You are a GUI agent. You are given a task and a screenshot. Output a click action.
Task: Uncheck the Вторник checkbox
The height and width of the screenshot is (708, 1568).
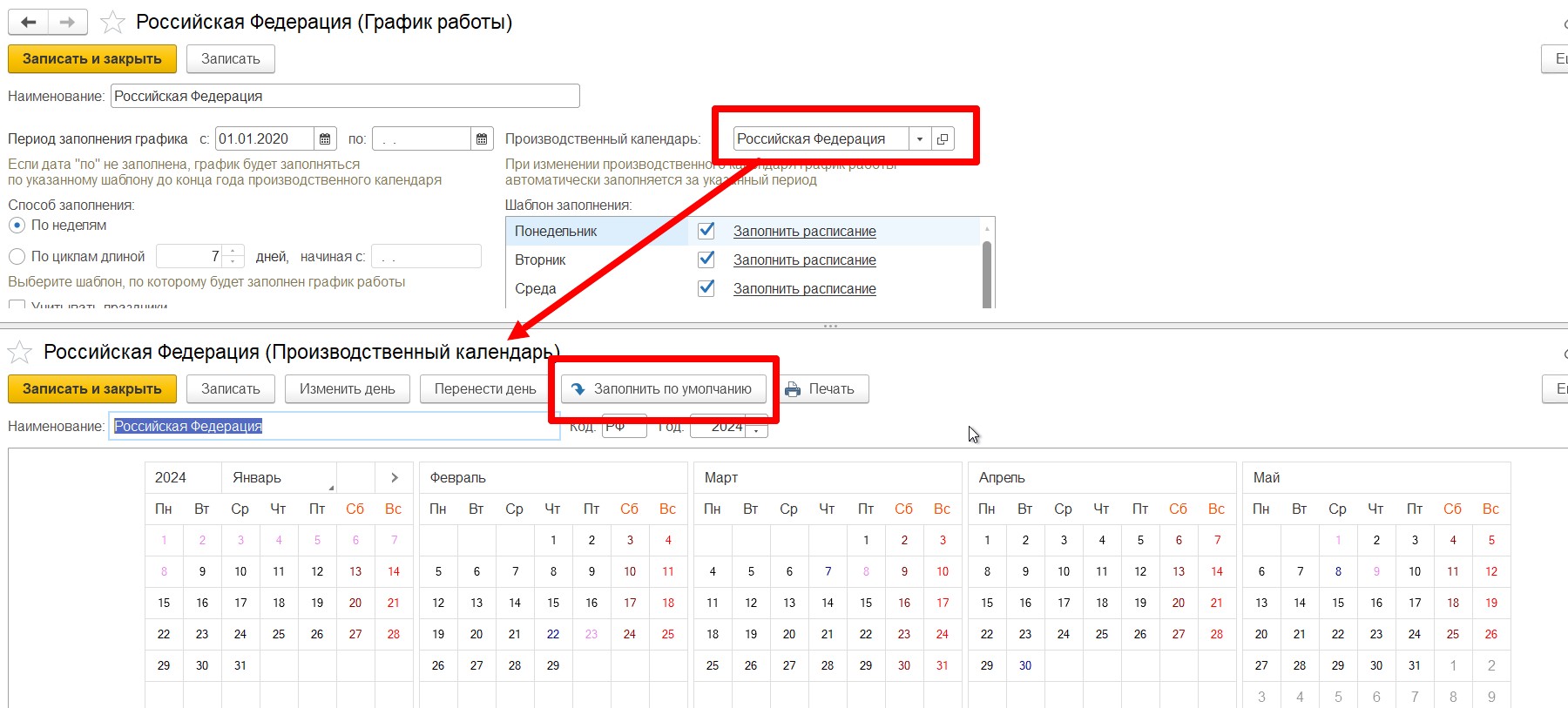pos(706,260)
